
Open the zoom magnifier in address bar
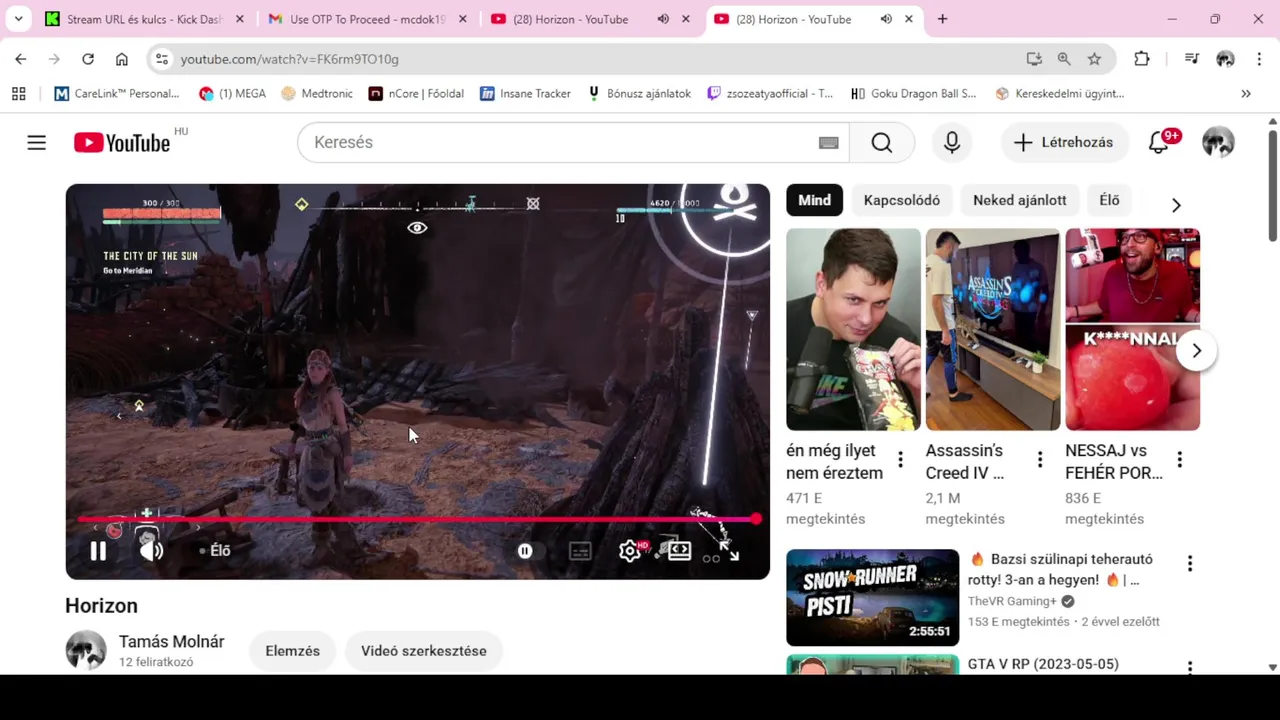(x=1064, y=59)
